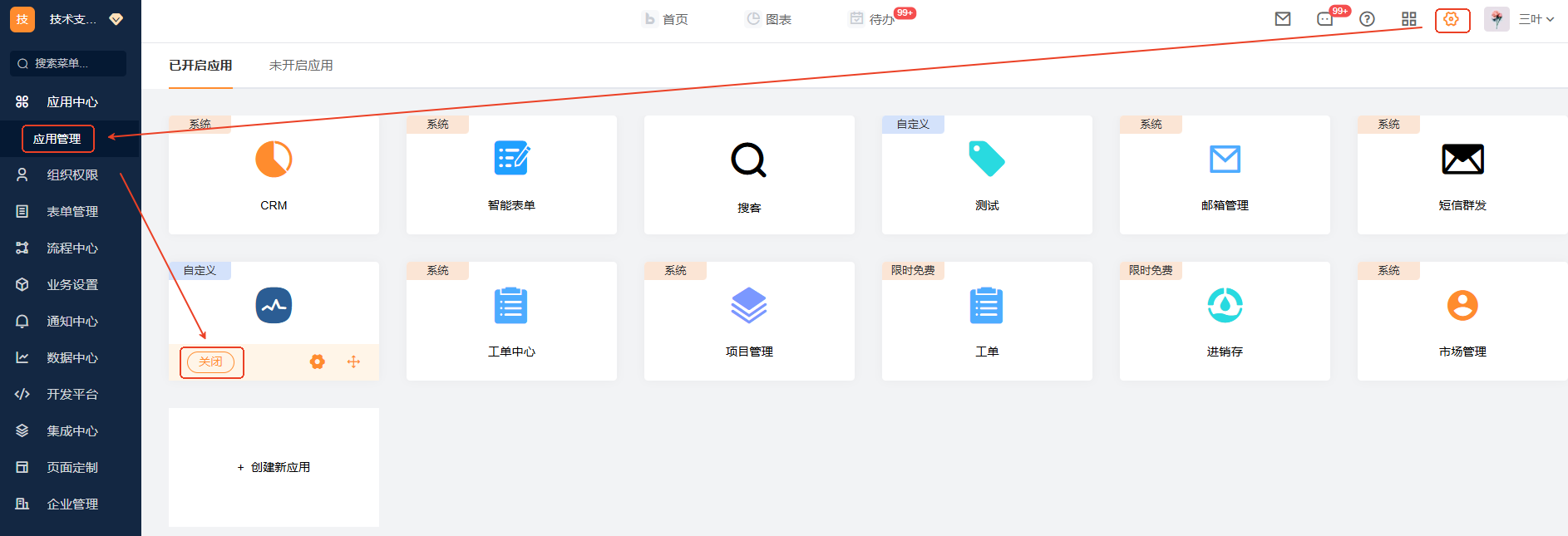1568x536 pixels.
Task: Expand 流程中心 in the sidebar
Action: pyautogui.click(x=71, y=248)
